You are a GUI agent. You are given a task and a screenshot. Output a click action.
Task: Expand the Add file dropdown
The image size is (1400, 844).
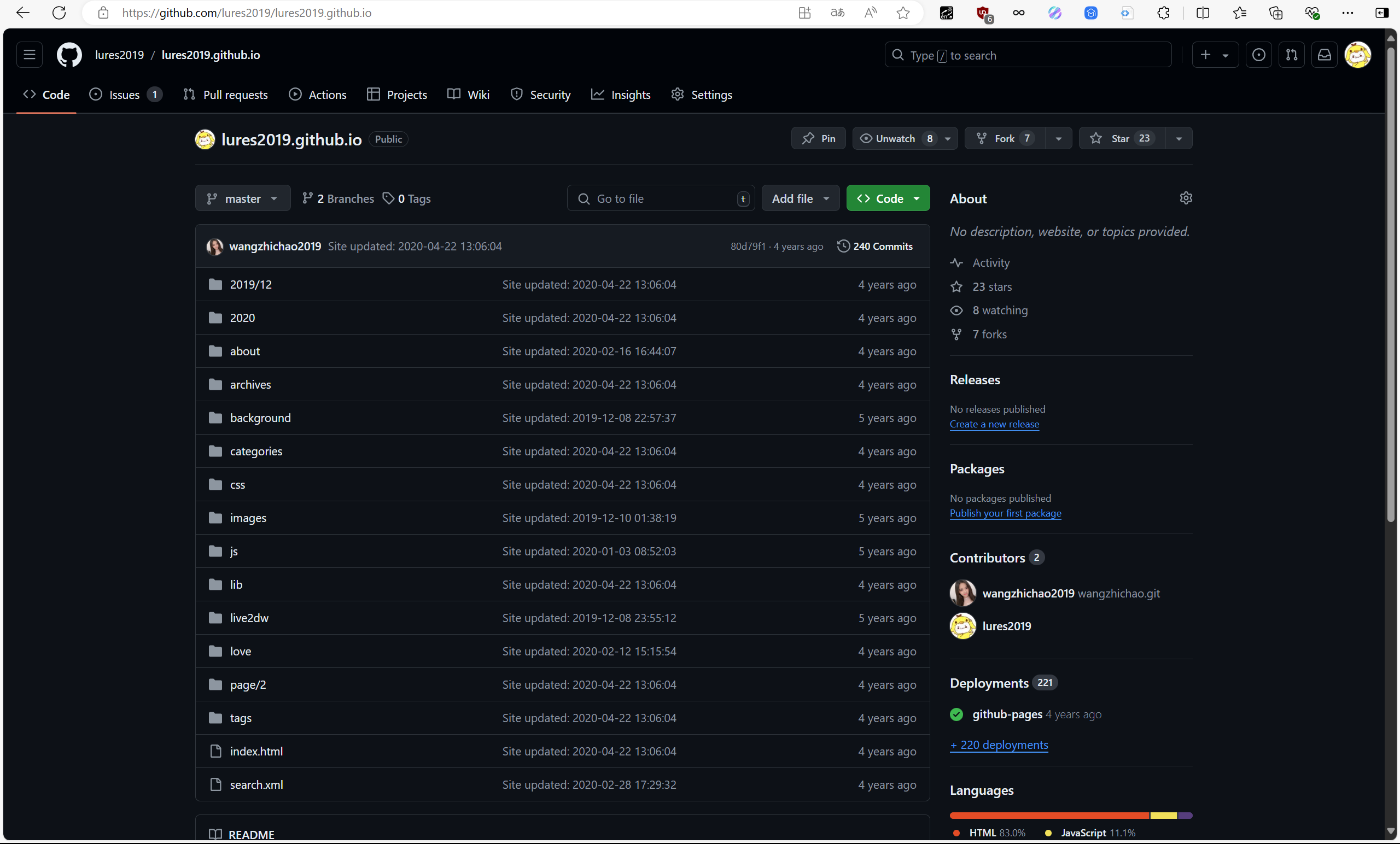(800, 198)
